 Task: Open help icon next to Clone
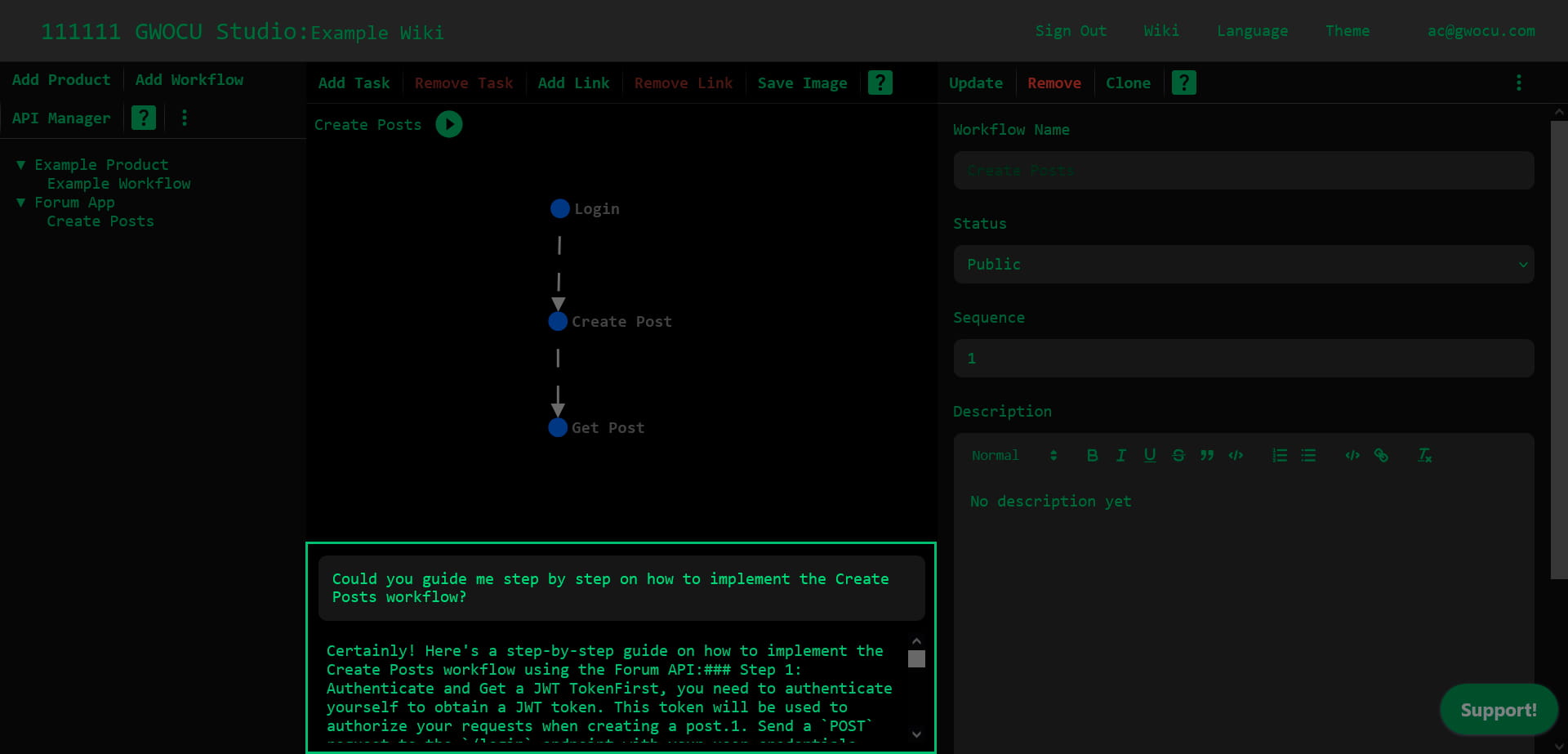[1184, 83]
